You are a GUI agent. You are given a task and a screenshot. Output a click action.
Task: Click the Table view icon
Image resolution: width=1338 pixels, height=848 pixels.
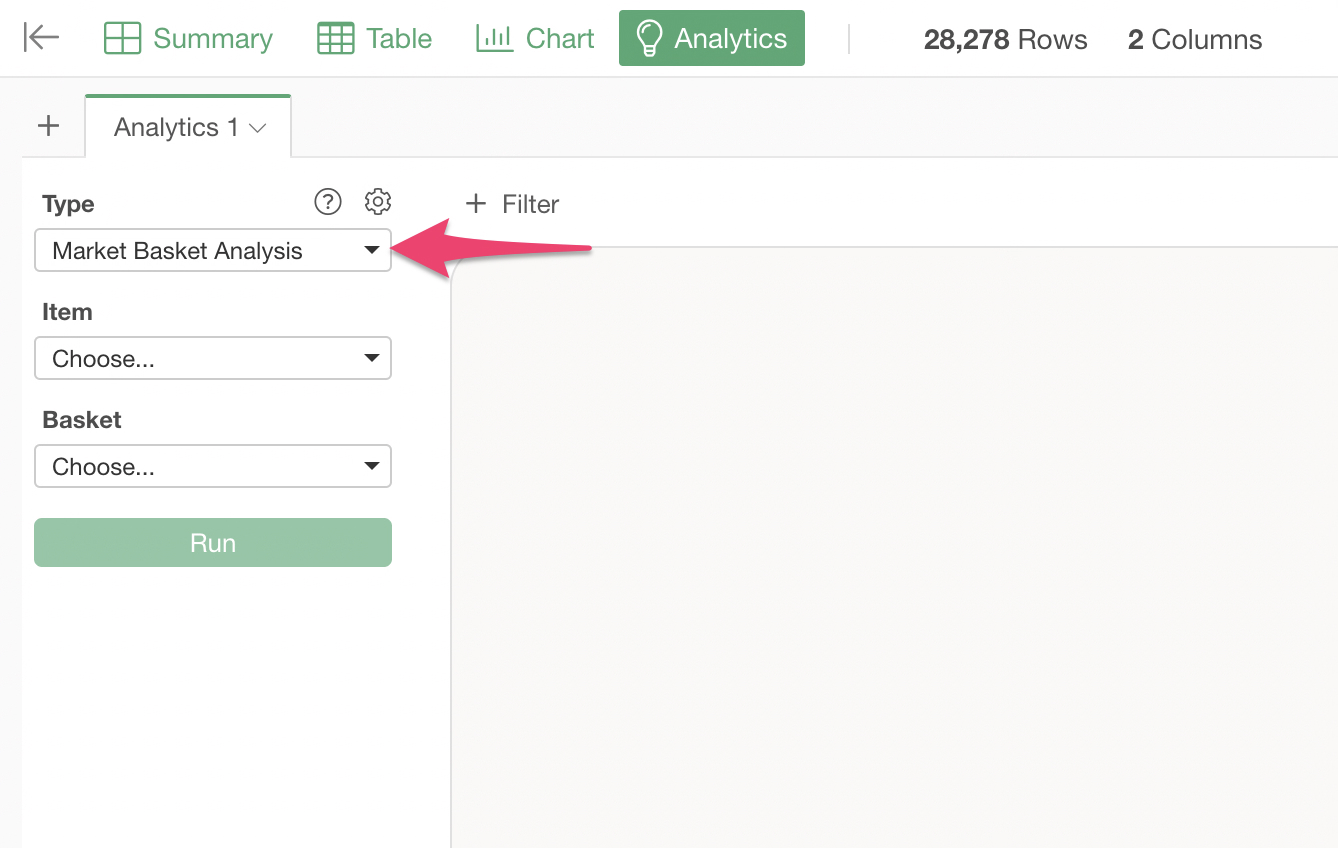[x=335, y=38]
